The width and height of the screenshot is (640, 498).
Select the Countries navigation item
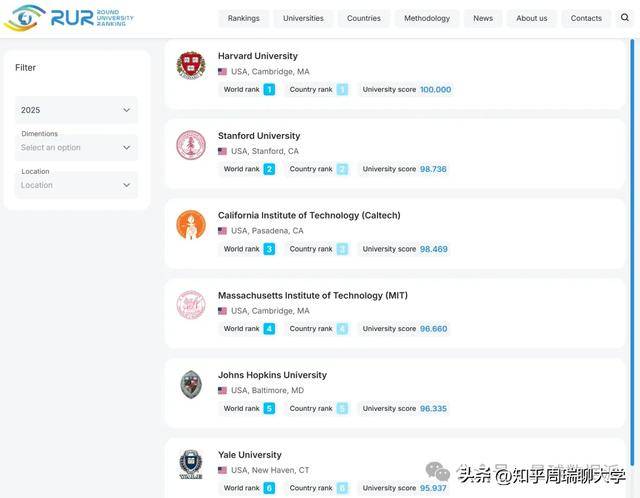(x=364, y=18)
